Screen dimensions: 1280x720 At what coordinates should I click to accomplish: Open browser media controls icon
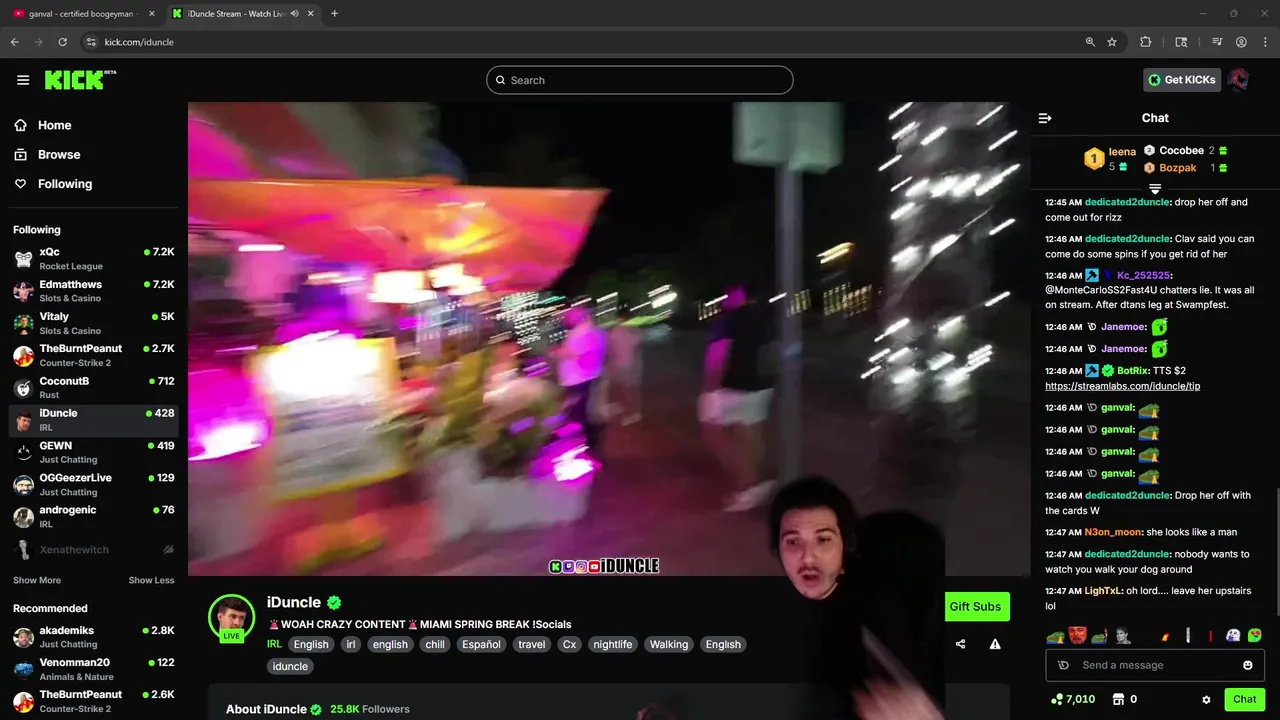click(x=1217, y=42)
